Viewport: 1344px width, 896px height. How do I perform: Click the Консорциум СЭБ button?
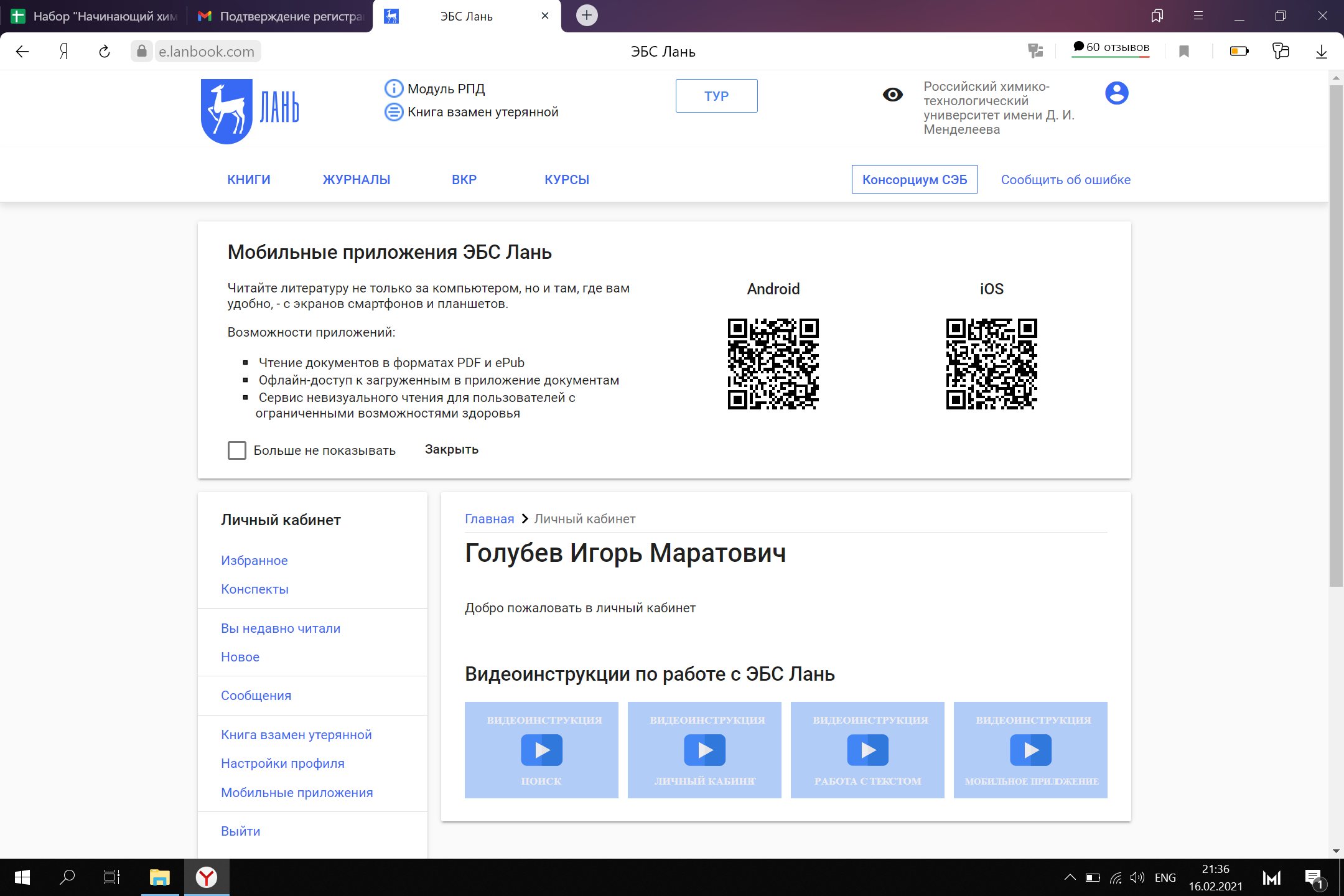[915, 179]
